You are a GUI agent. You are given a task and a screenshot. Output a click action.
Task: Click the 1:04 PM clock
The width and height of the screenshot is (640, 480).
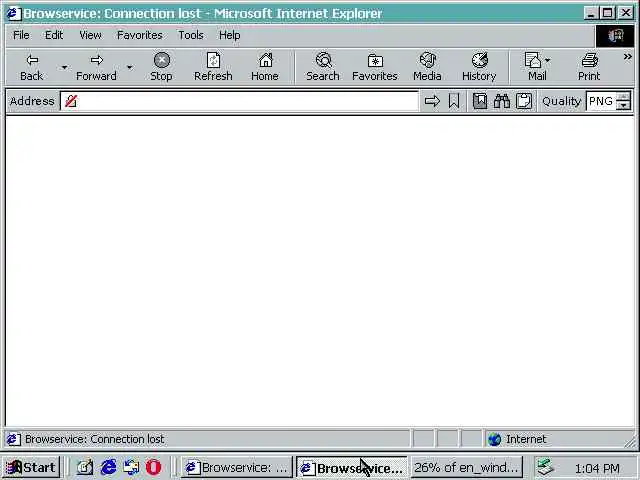tap(597, 468)
